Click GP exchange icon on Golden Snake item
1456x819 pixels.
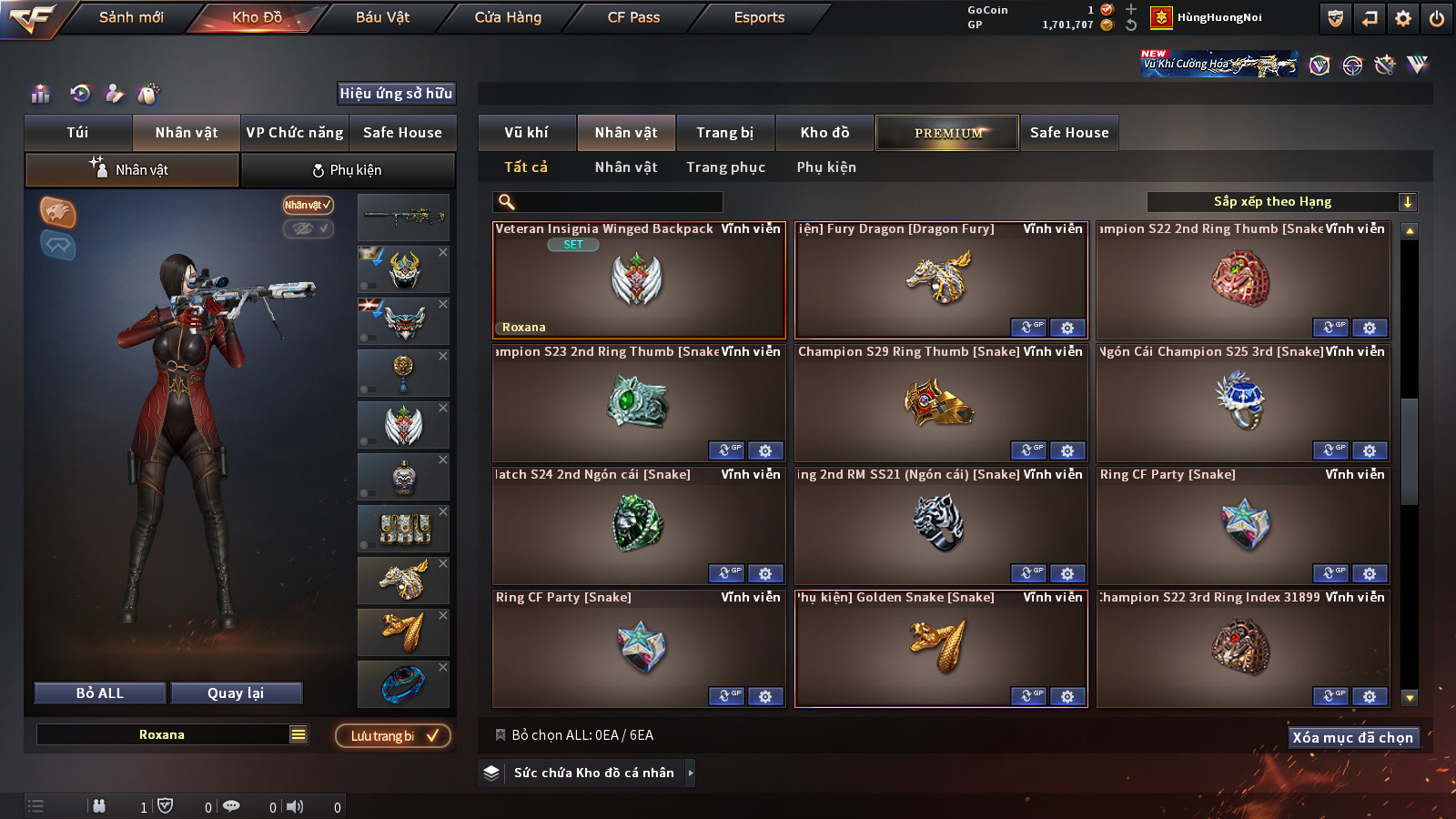[x=1029, y=696]
